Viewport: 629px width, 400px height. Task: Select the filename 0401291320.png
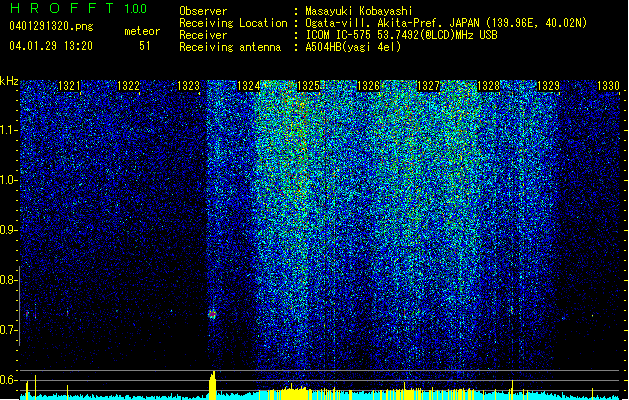[x=51, y=26]
